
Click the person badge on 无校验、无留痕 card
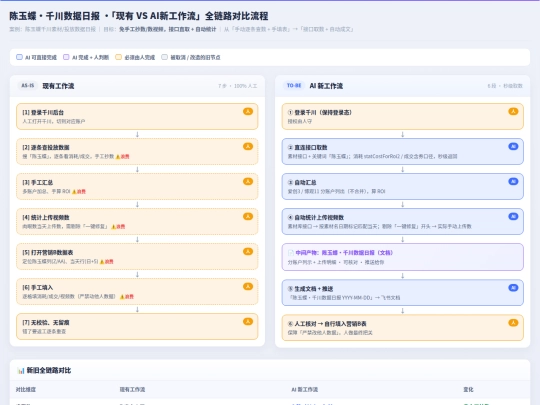(248, 322)
